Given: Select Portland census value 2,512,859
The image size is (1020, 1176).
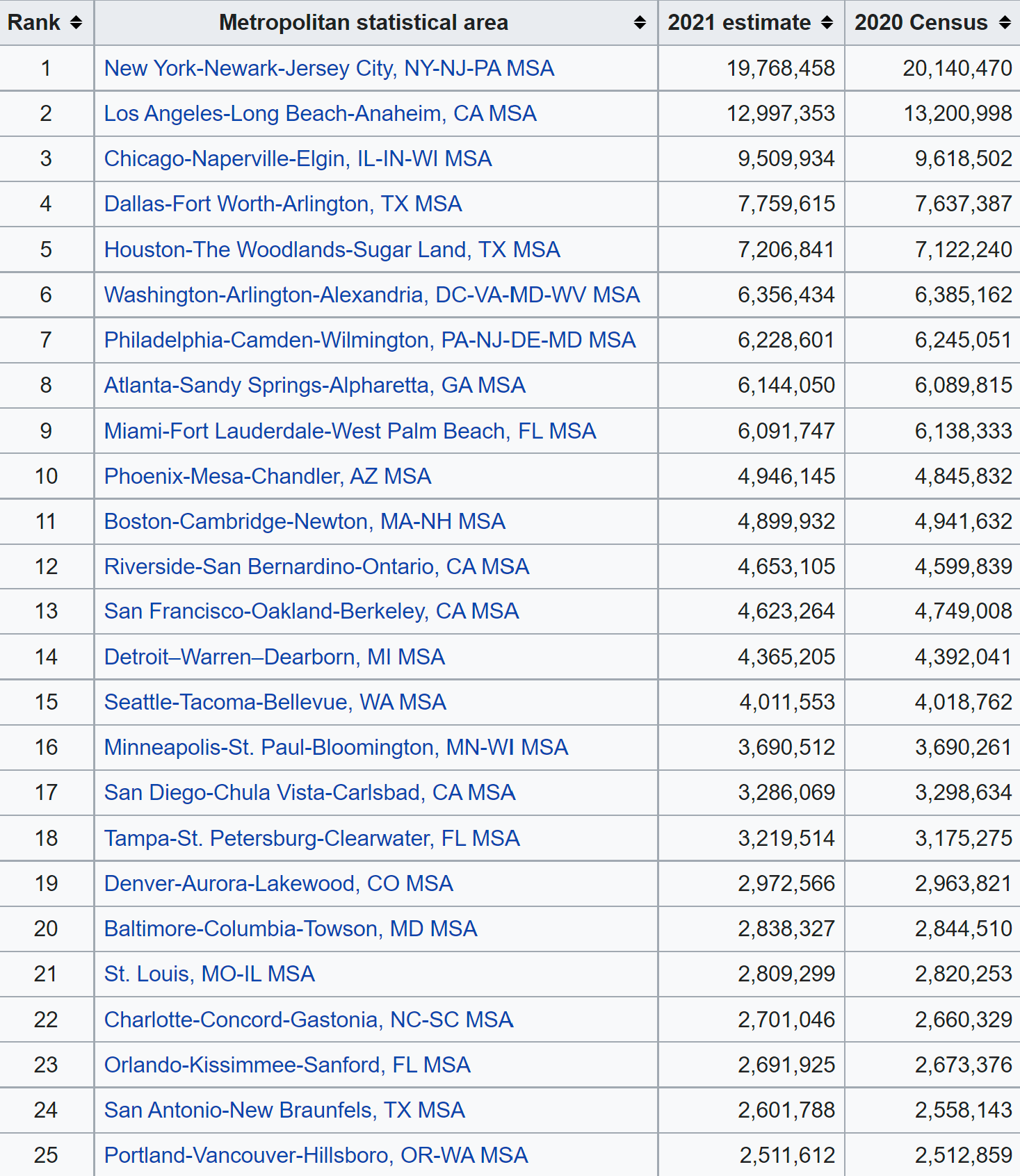Looking at the screenshot, I should pyautogui.click(x=964, y=1155).
